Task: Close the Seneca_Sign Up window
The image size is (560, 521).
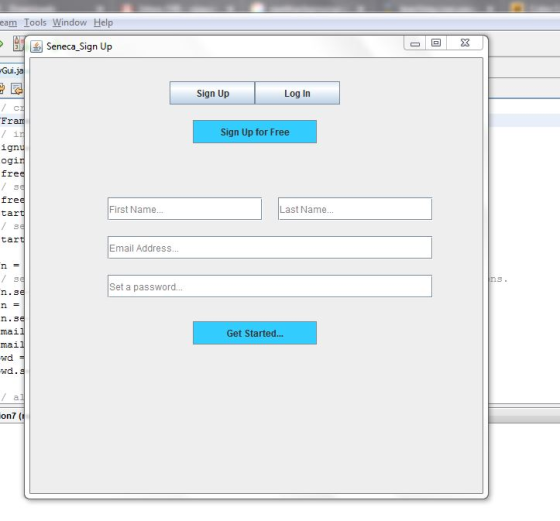Action: 465,43
